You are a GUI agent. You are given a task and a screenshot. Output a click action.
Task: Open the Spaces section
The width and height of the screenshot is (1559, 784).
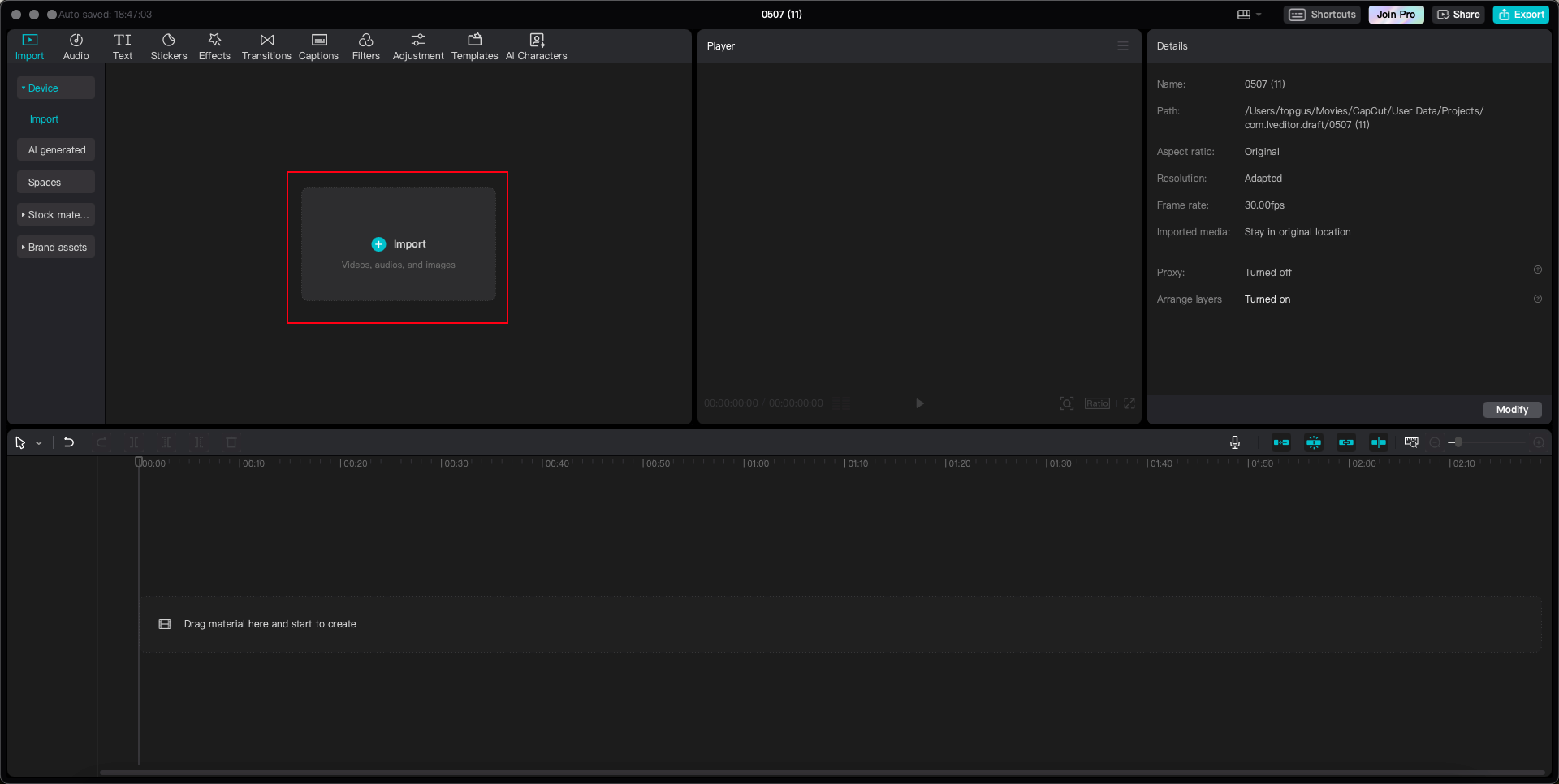(x=56, y=182)
